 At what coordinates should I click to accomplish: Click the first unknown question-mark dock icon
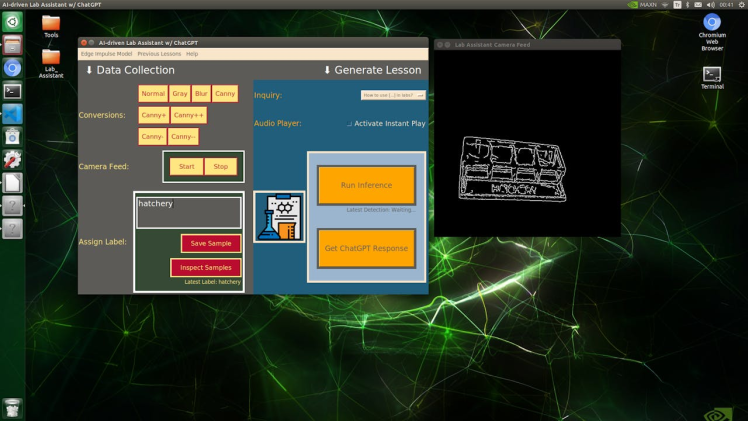[x=12, y=205]
